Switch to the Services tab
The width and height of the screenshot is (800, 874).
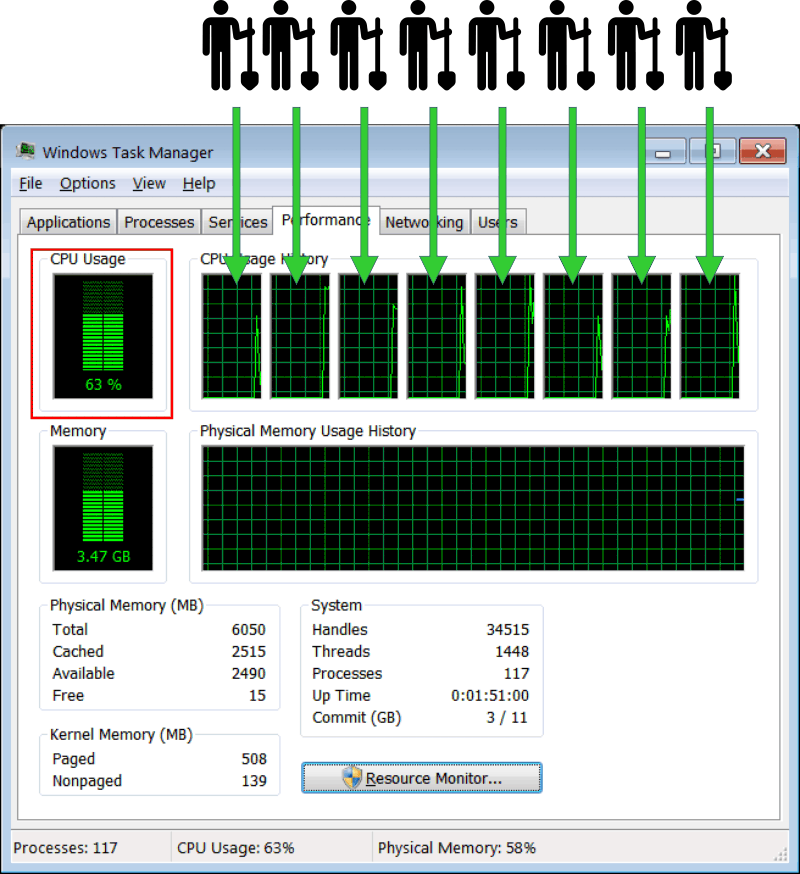[238, 222]
